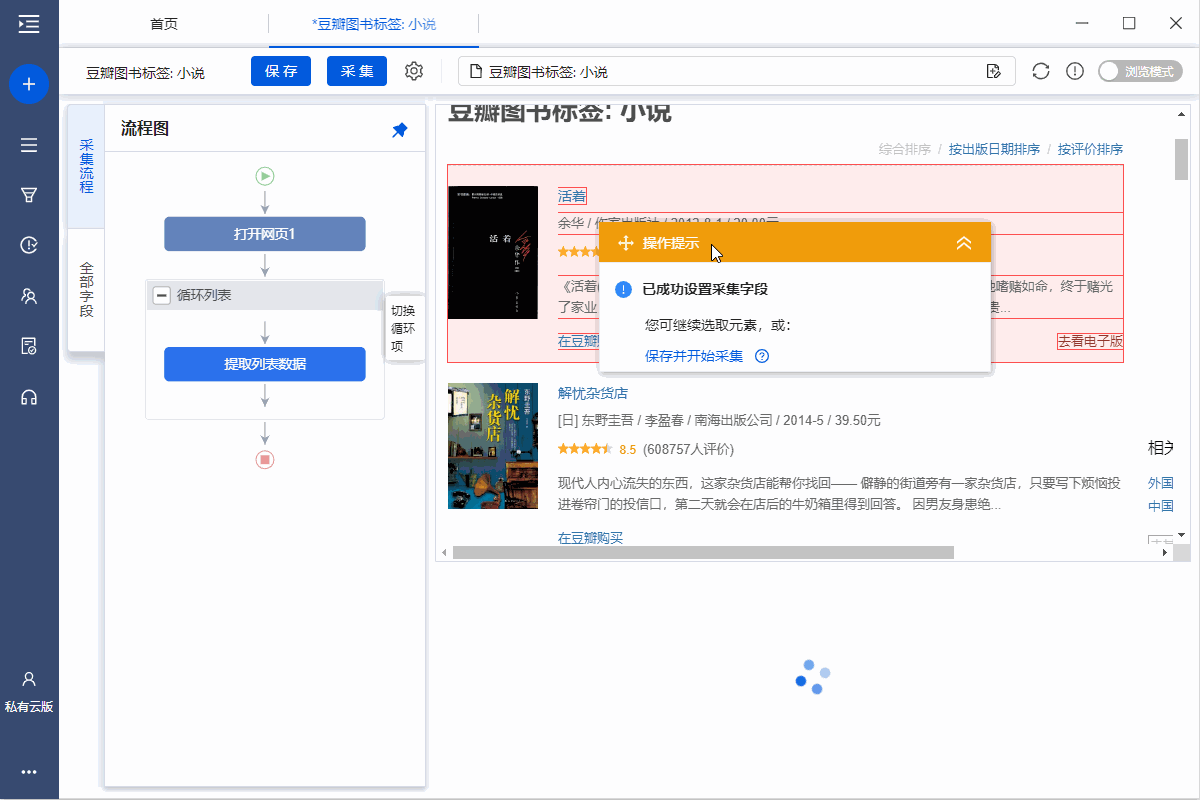Viewport: 1200px width, 800px height.
Task: Click the 外国 tag link at right edge
Action: [x=1161, y=482]
